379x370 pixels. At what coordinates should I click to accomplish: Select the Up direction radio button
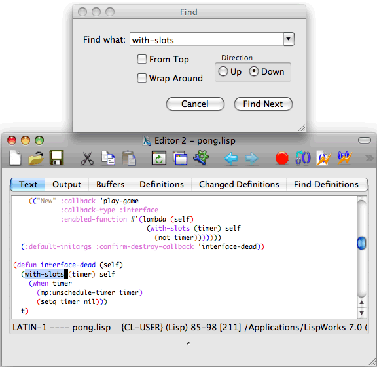pos(223,71)
